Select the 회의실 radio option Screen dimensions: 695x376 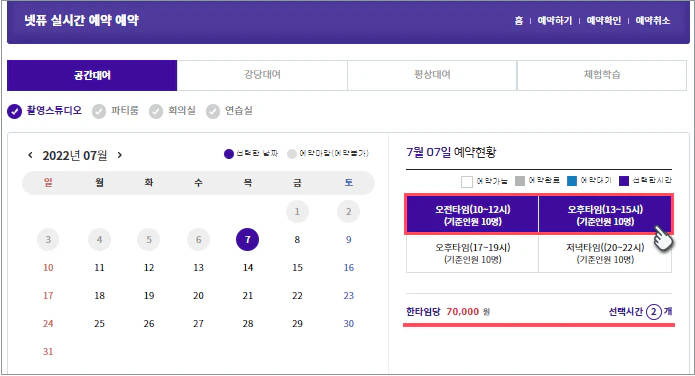(x=172, y=111)
